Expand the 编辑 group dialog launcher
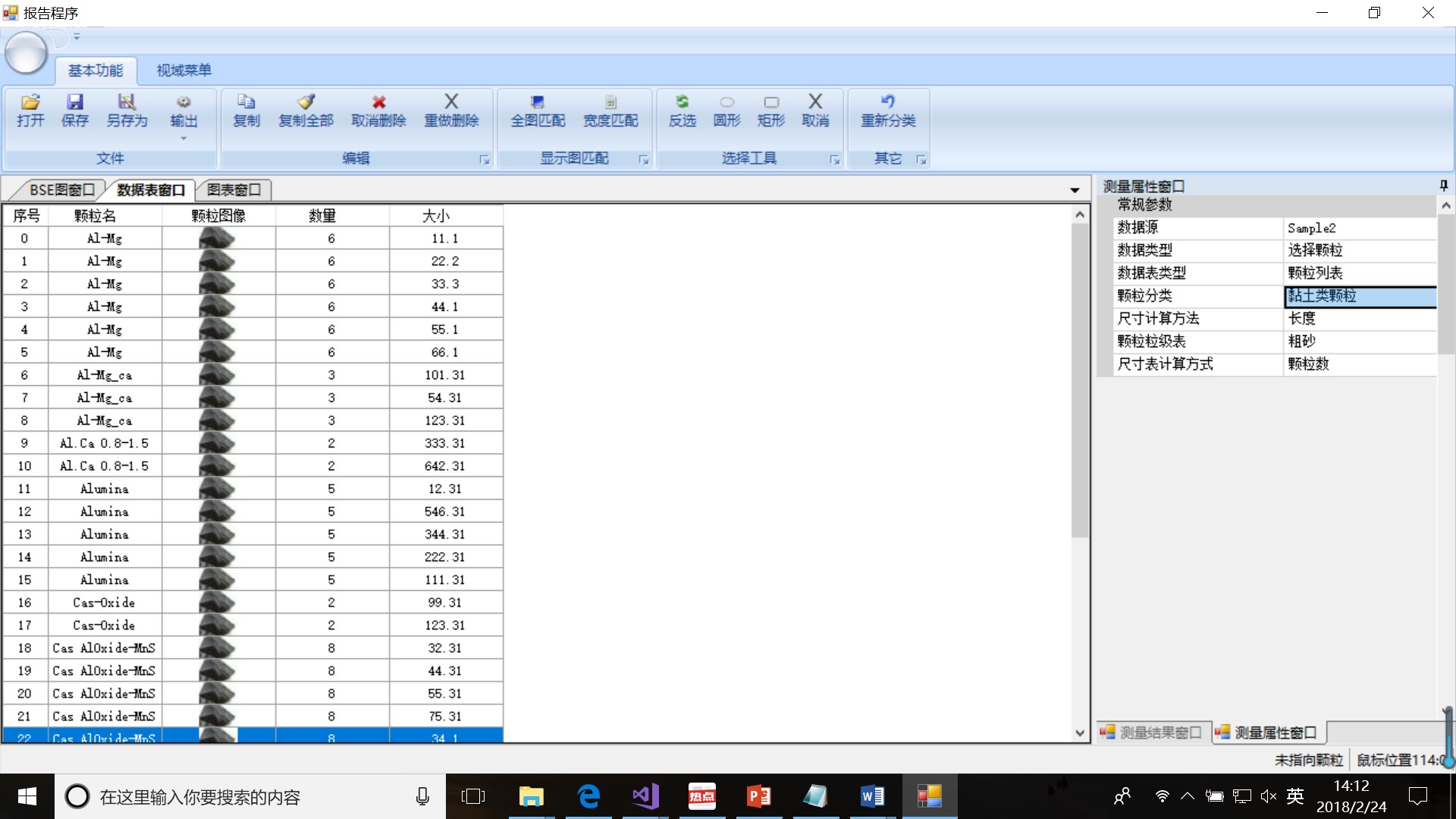 pyautogui.click(x=484, y=160)
